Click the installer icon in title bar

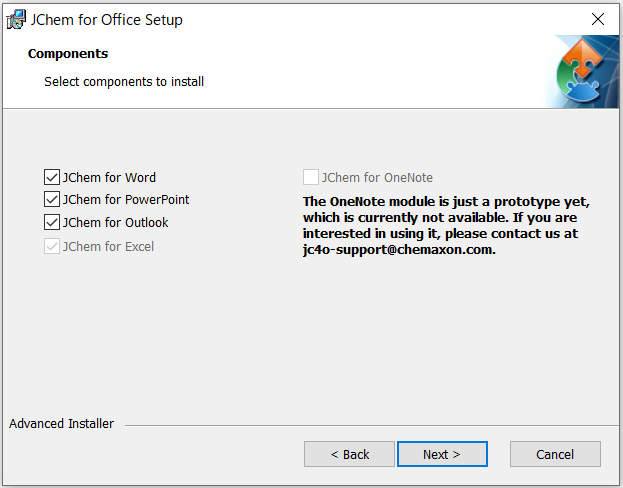click(x=16, y=19)
